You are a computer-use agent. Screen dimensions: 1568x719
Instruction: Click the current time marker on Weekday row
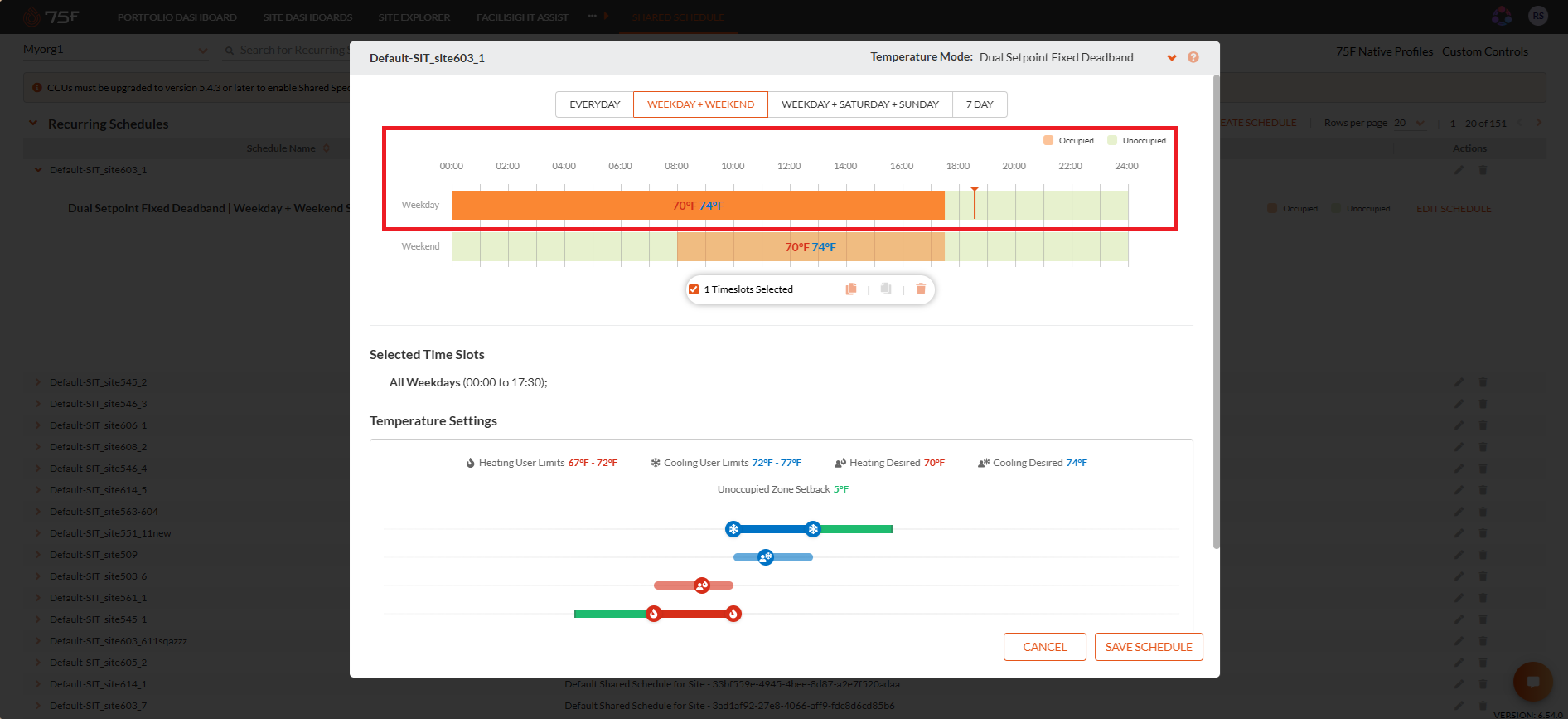coord(975,203)
